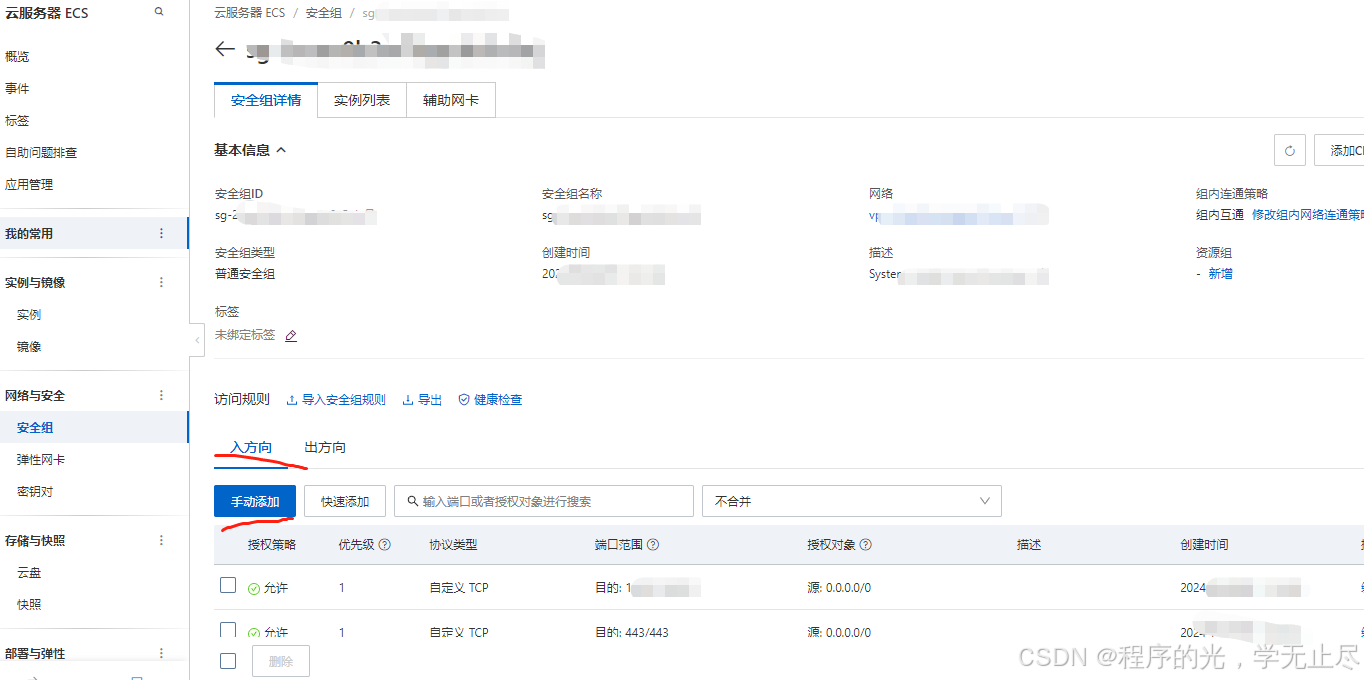Image resolution: width=1364 pixels, height=680 pixels.
Task: Click the 导入安全组规则 import icon
Action: (294, 399)
